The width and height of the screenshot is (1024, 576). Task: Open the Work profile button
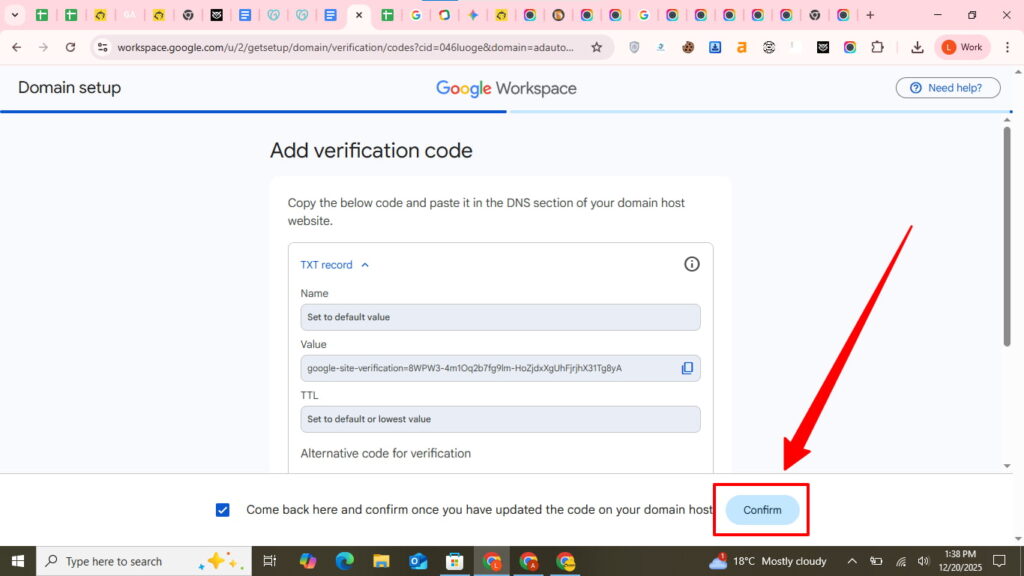coord(962,47)
